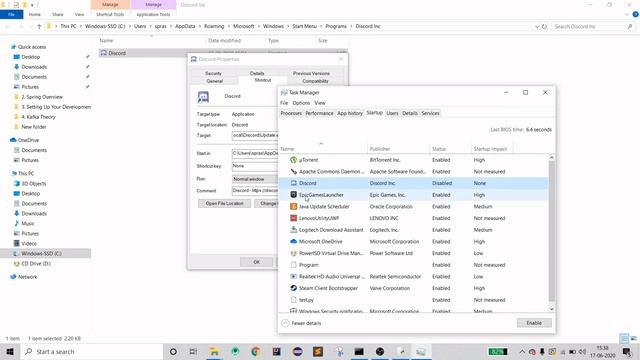
Task: Show hidden system tray icons chevron
Action: coord(522,351)
